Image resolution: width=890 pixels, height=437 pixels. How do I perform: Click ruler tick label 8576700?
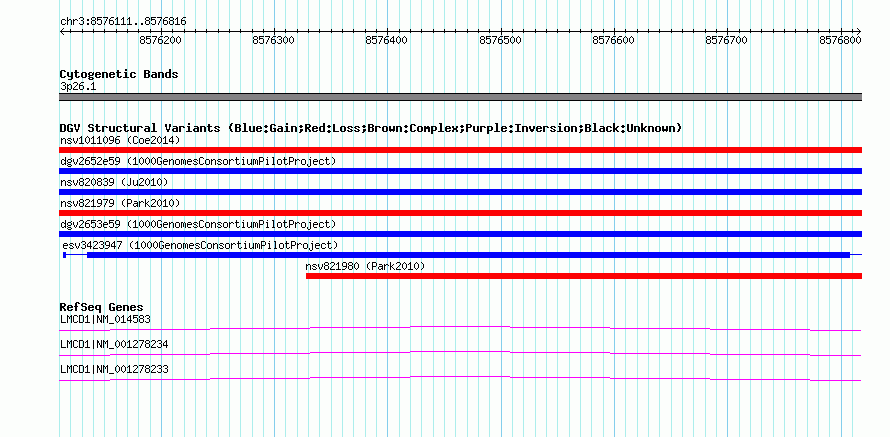[727, 40]
